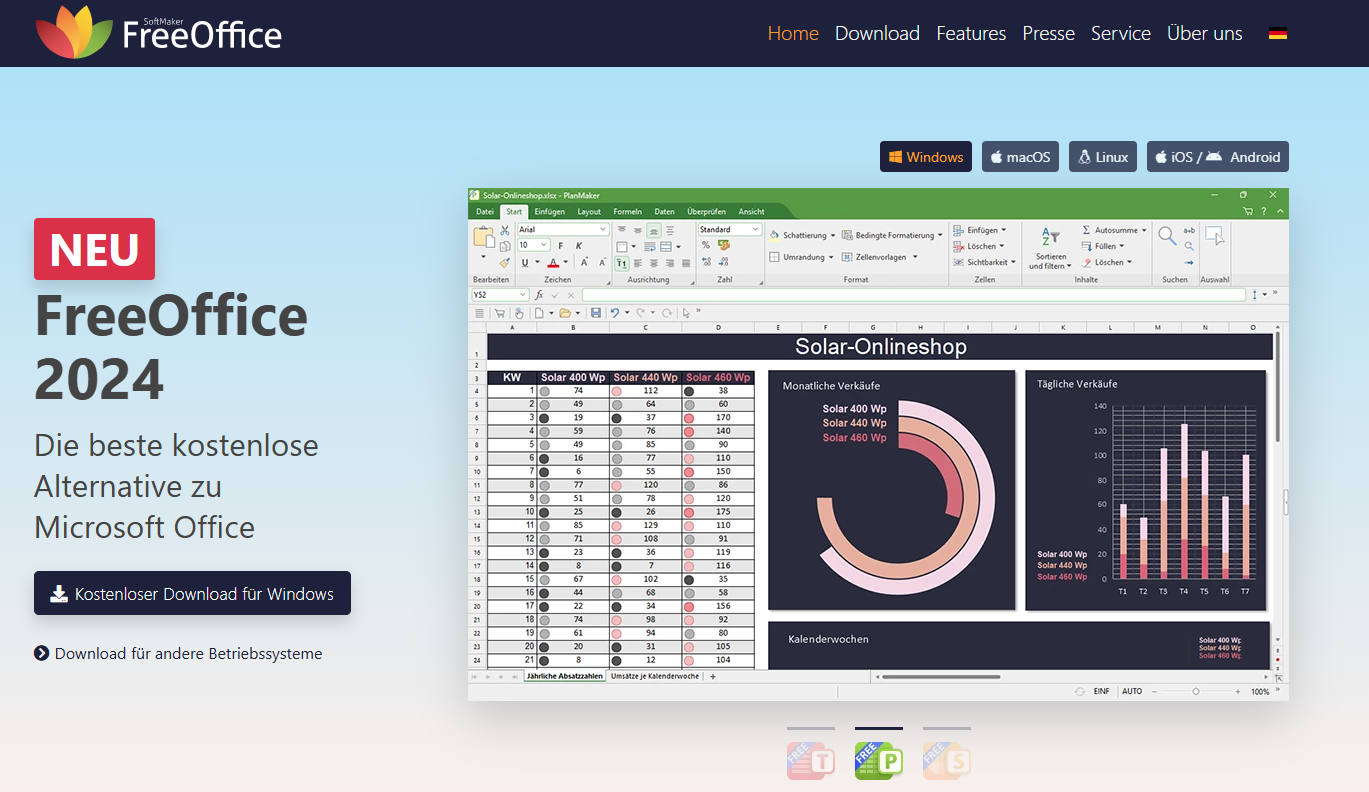Viewport: 1369px width, 792px height.
Task: Click the red font color A icon
Action: click(x=552, y=262)
